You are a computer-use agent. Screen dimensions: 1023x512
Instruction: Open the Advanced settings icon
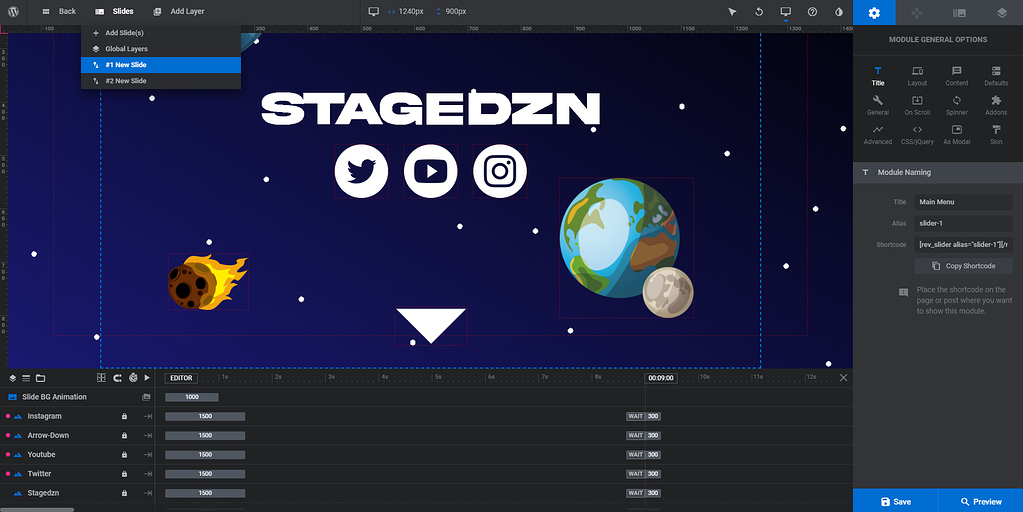coord(878,134)
